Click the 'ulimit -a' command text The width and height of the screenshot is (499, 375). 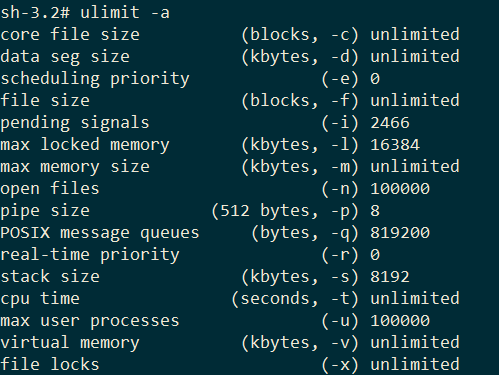pyautogui.click(x=125, y=13)
